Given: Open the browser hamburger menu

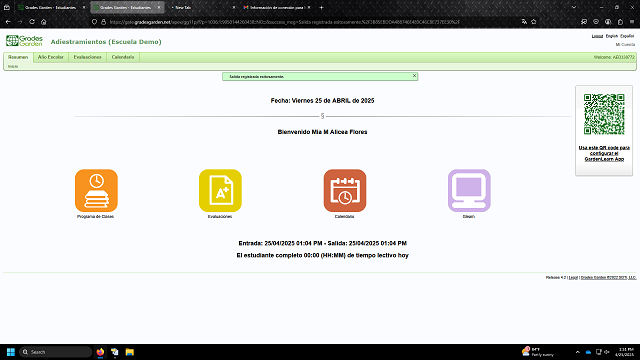Looking at the screenshot, I should [631, 22].
